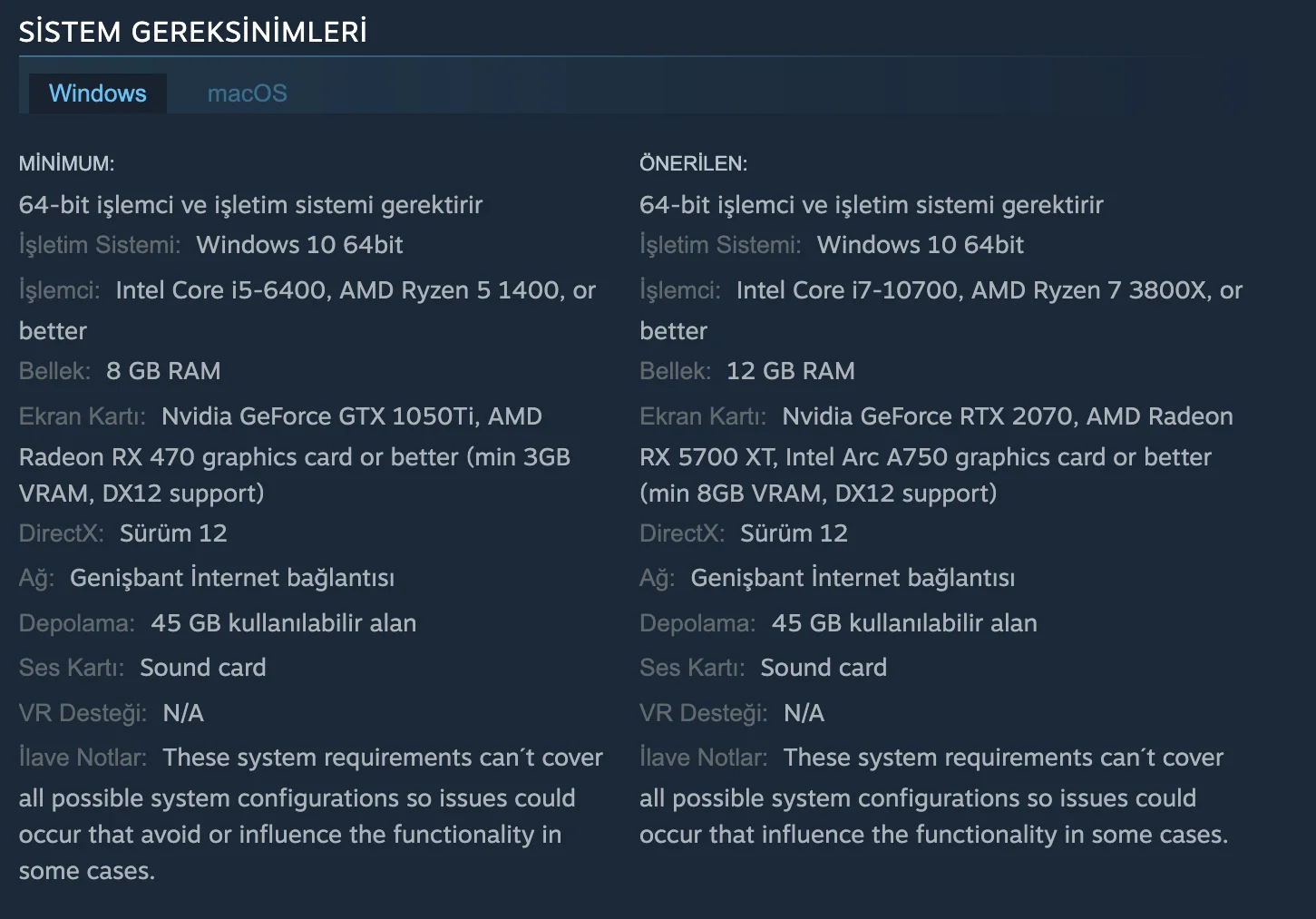Click the Intel Core i5-6400 processor text
The image size is (1316, 919).
(x=220, y=290)
